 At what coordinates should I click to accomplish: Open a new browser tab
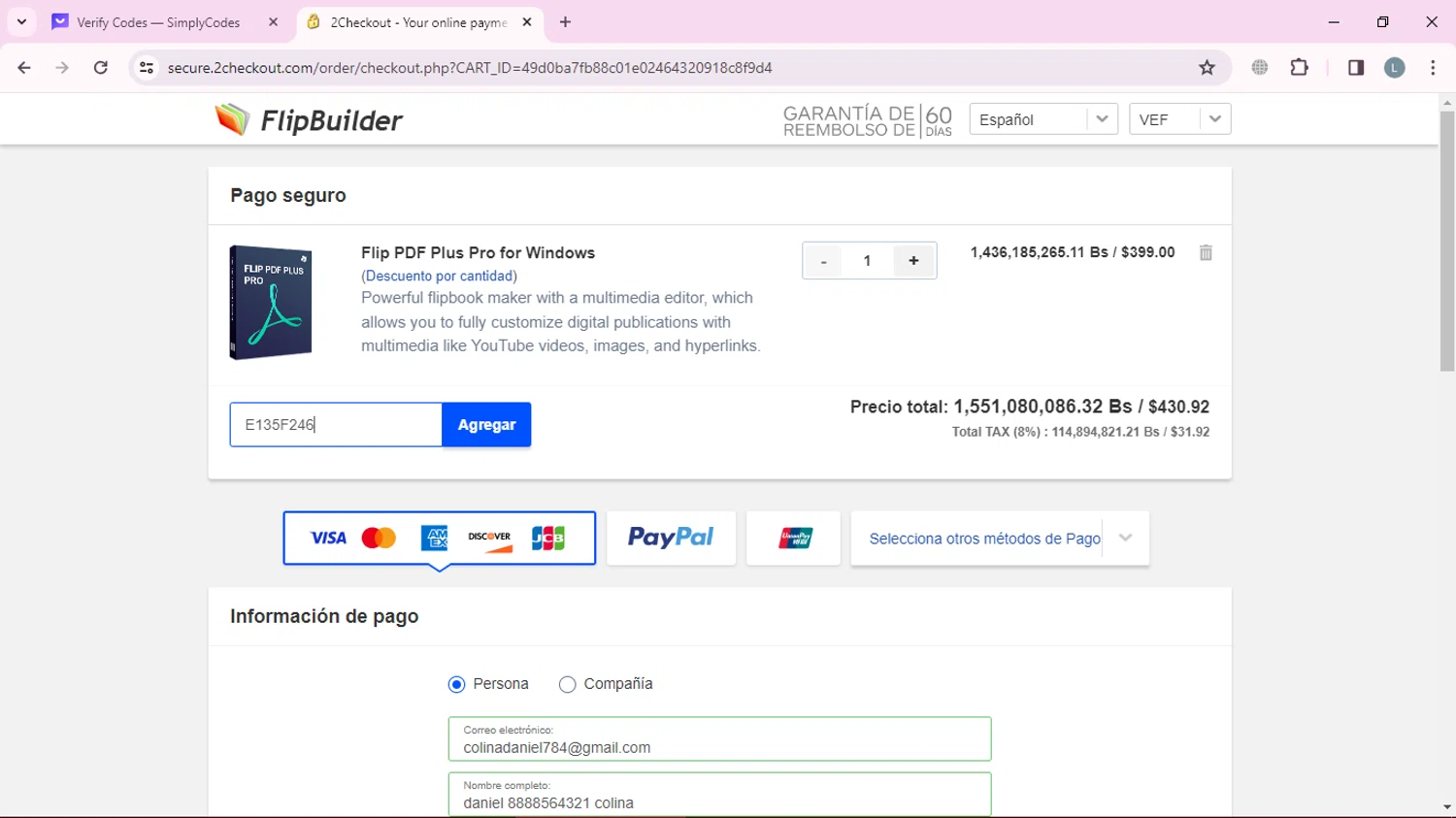pyautogui.click(x=565, y=21)
